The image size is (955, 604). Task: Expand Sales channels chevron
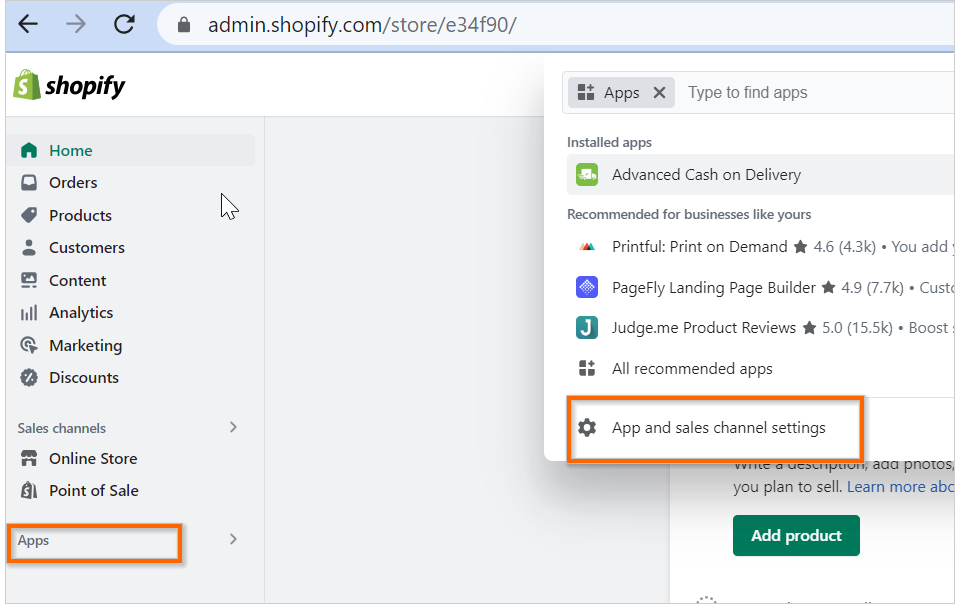click(x=233, y=427)
